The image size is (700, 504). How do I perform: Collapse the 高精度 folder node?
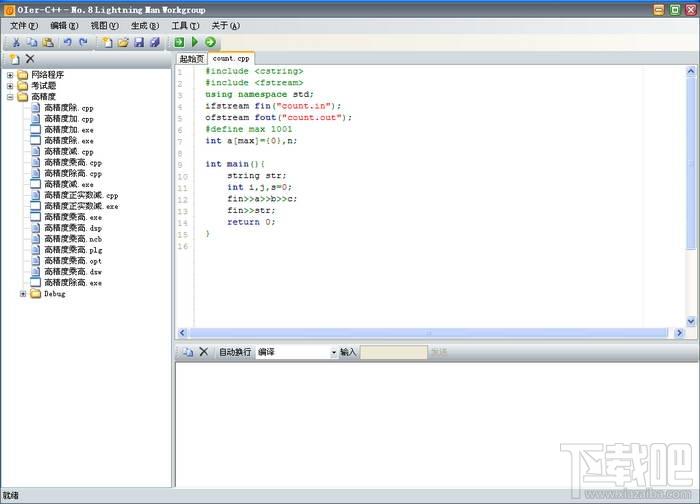click(x=10, y=97)
